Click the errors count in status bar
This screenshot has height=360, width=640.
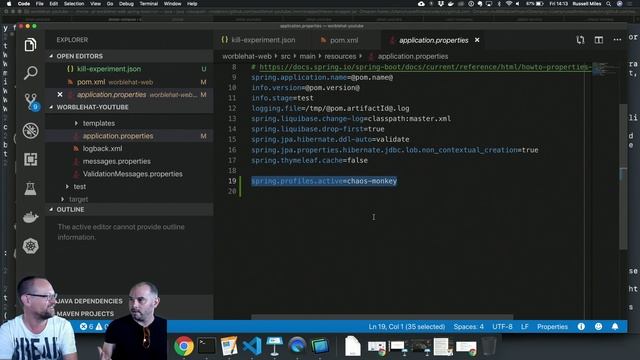[x=87, y=327]
